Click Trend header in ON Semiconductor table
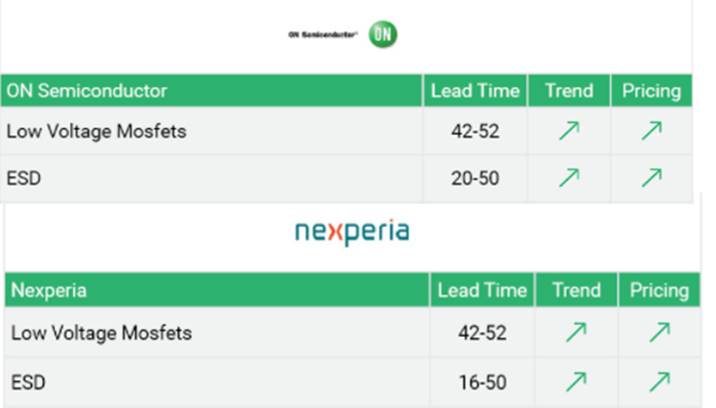 (x=569, y=90)
